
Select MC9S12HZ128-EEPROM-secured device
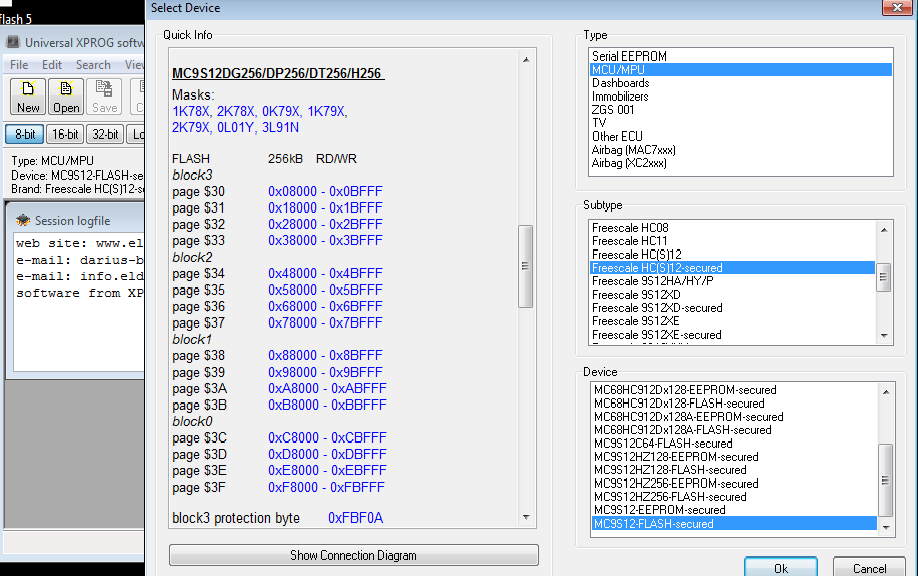click(735, 457)
